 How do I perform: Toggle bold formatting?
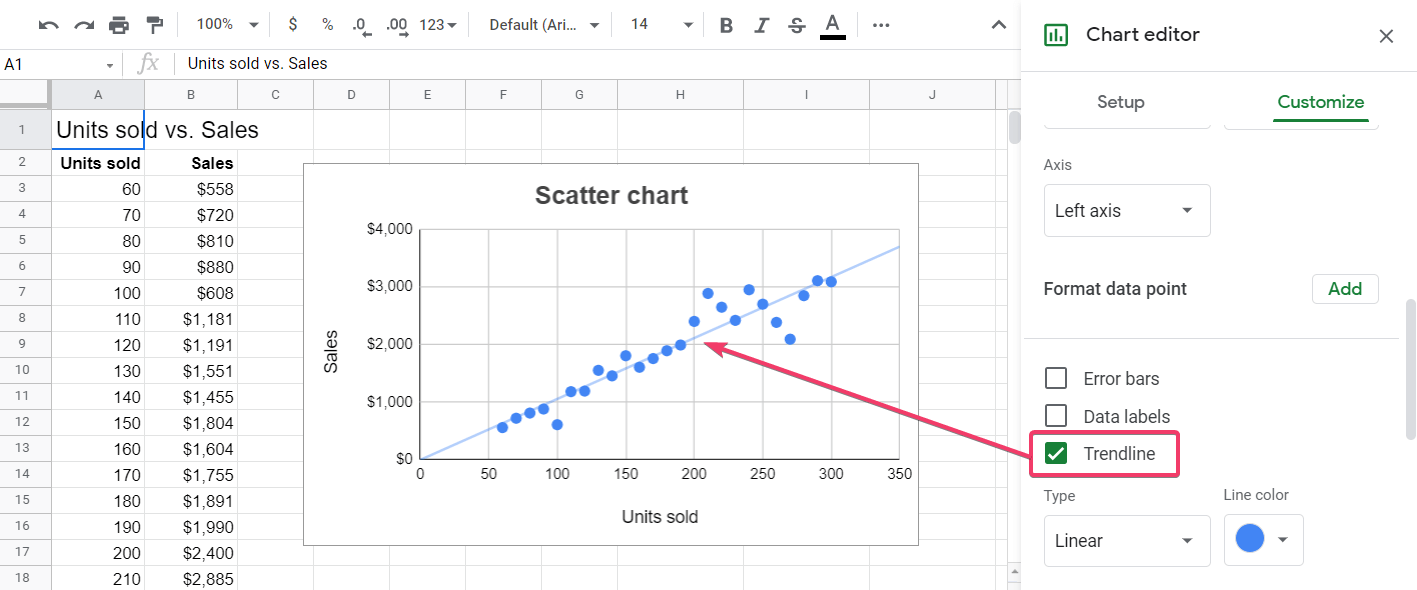(726, 24)
